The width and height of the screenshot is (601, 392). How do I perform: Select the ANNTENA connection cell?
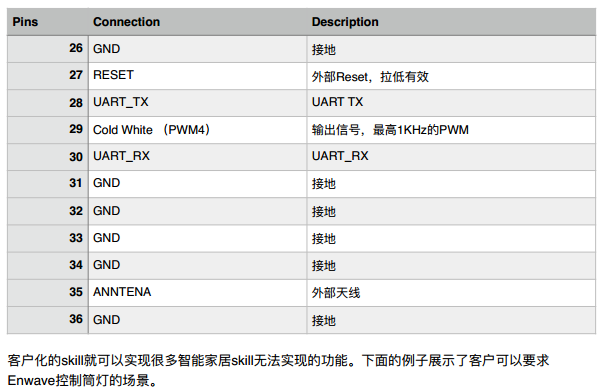197,293
